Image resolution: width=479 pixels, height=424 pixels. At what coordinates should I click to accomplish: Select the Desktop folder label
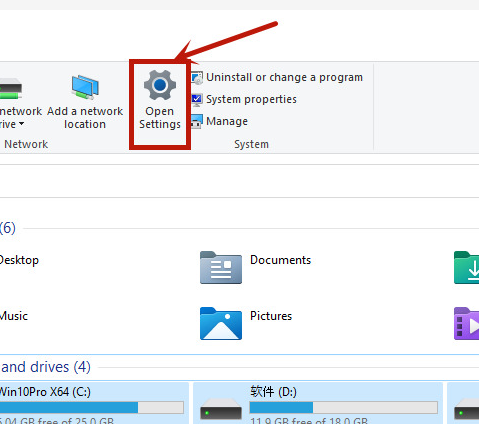[19, 260]
